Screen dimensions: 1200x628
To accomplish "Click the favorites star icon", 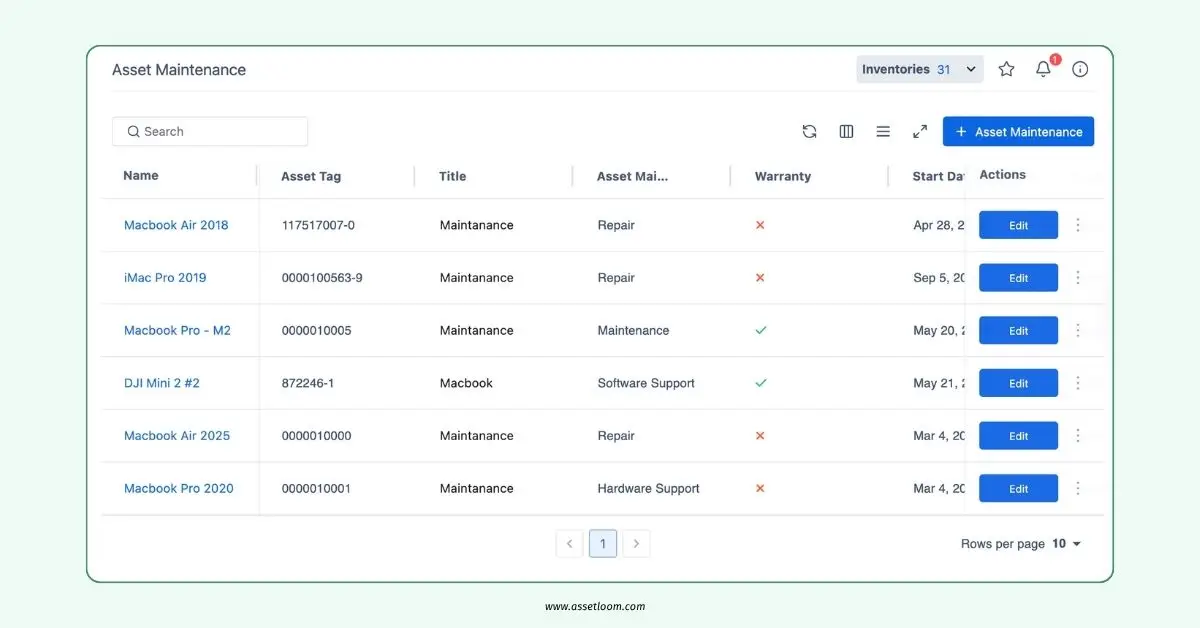I will point(1007,69).
